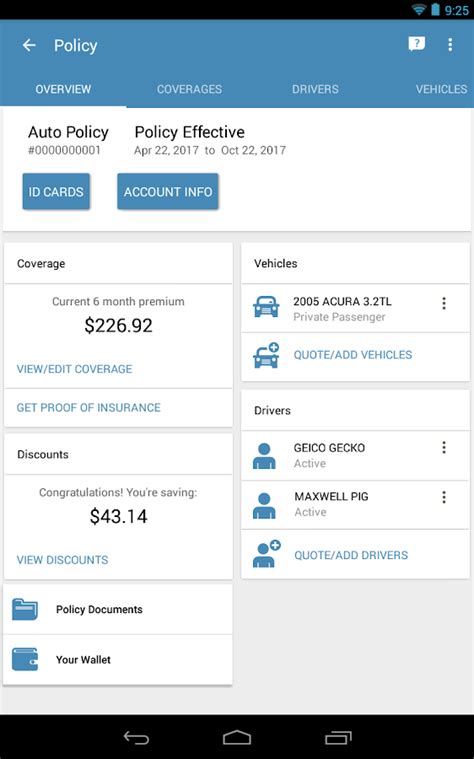Open the help chat bubble icon

[x=416, y=45]
